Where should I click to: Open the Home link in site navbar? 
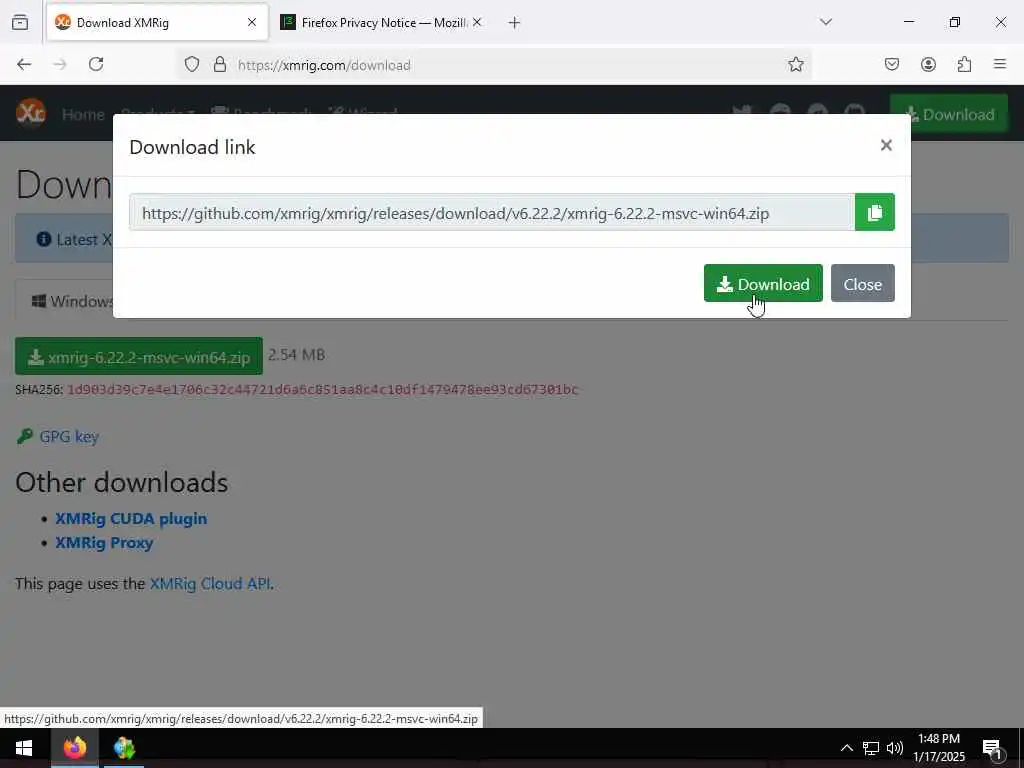point(83,114)
